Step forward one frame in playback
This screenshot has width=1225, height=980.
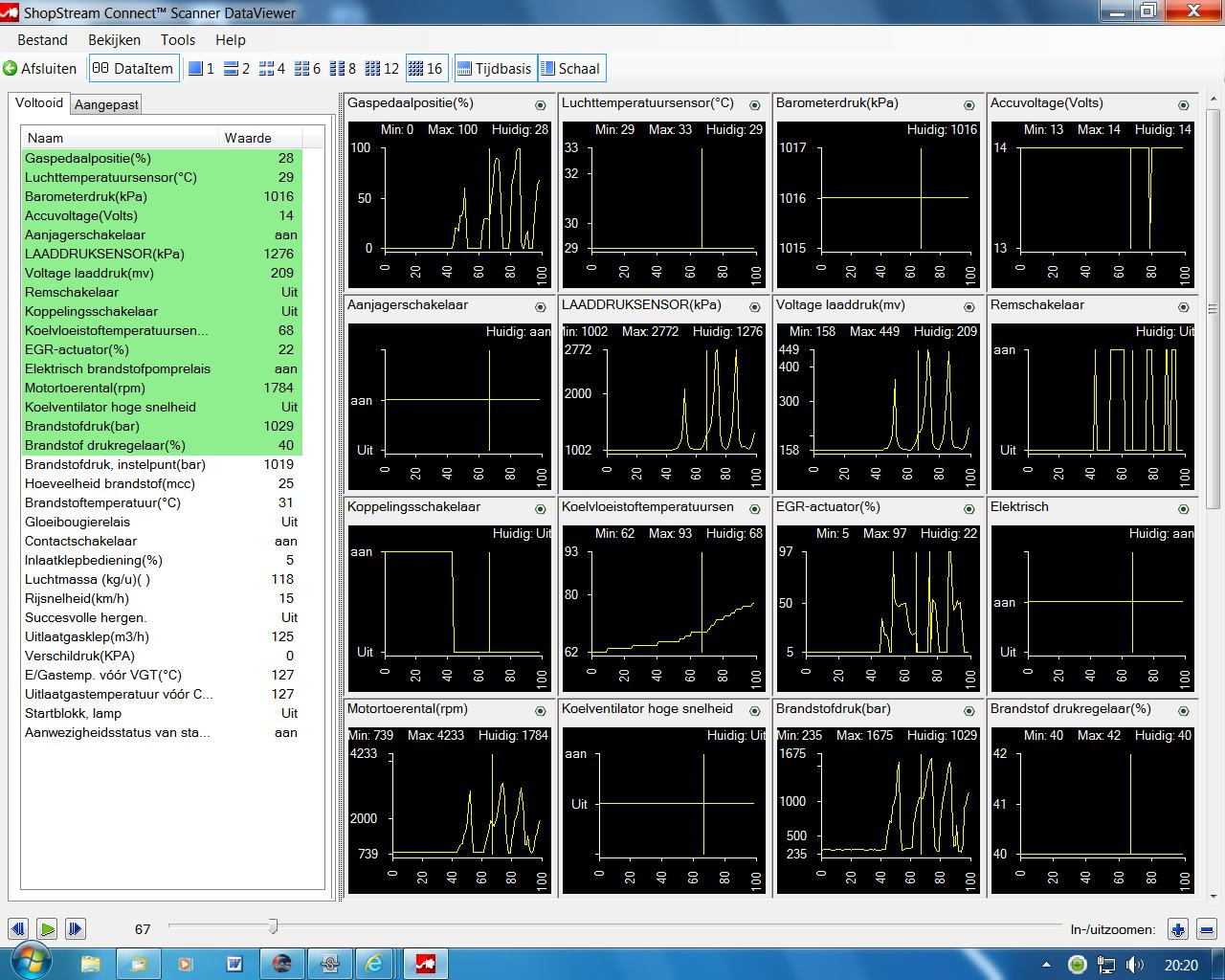pyautogui.click(x=75, y=928)
